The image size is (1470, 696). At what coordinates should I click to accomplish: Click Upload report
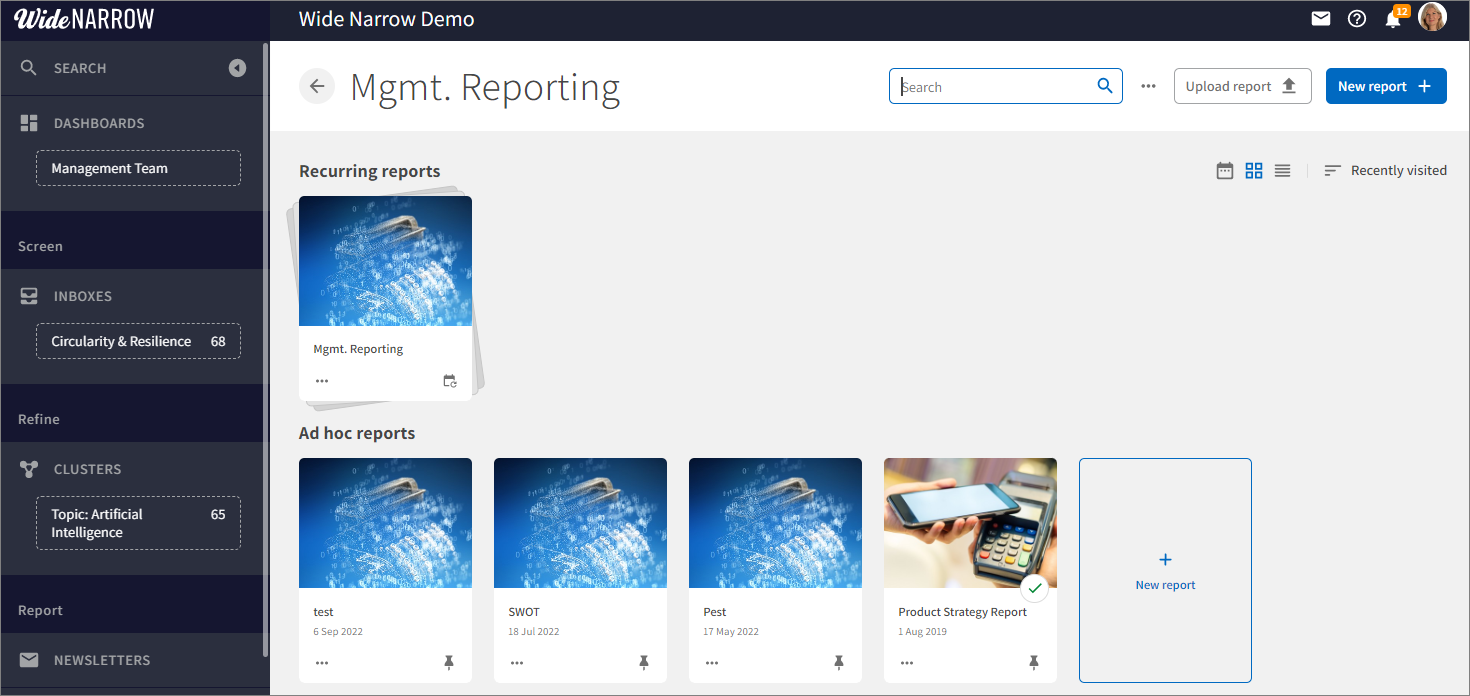pos(1242,86)
